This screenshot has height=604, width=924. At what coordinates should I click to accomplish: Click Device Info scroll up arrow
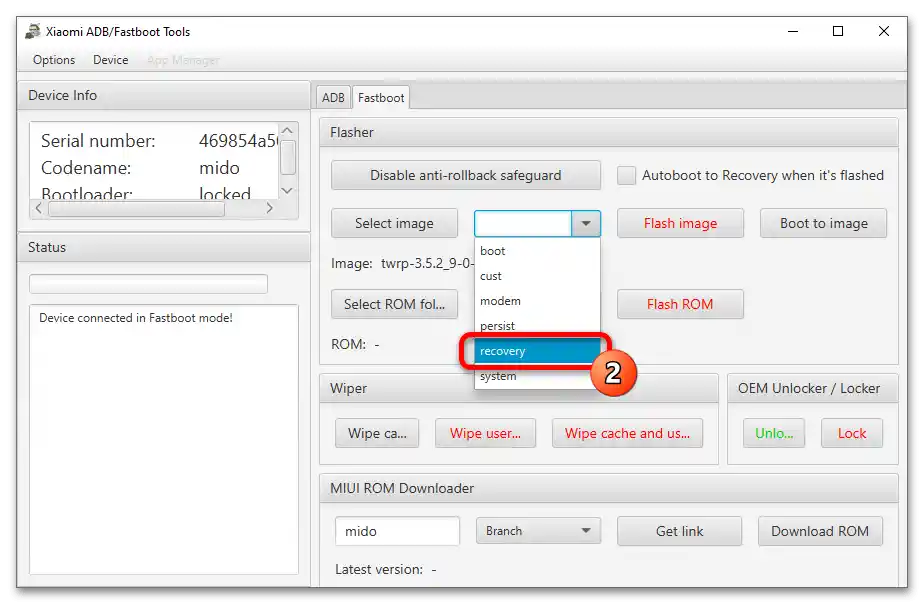coord(288,130)
